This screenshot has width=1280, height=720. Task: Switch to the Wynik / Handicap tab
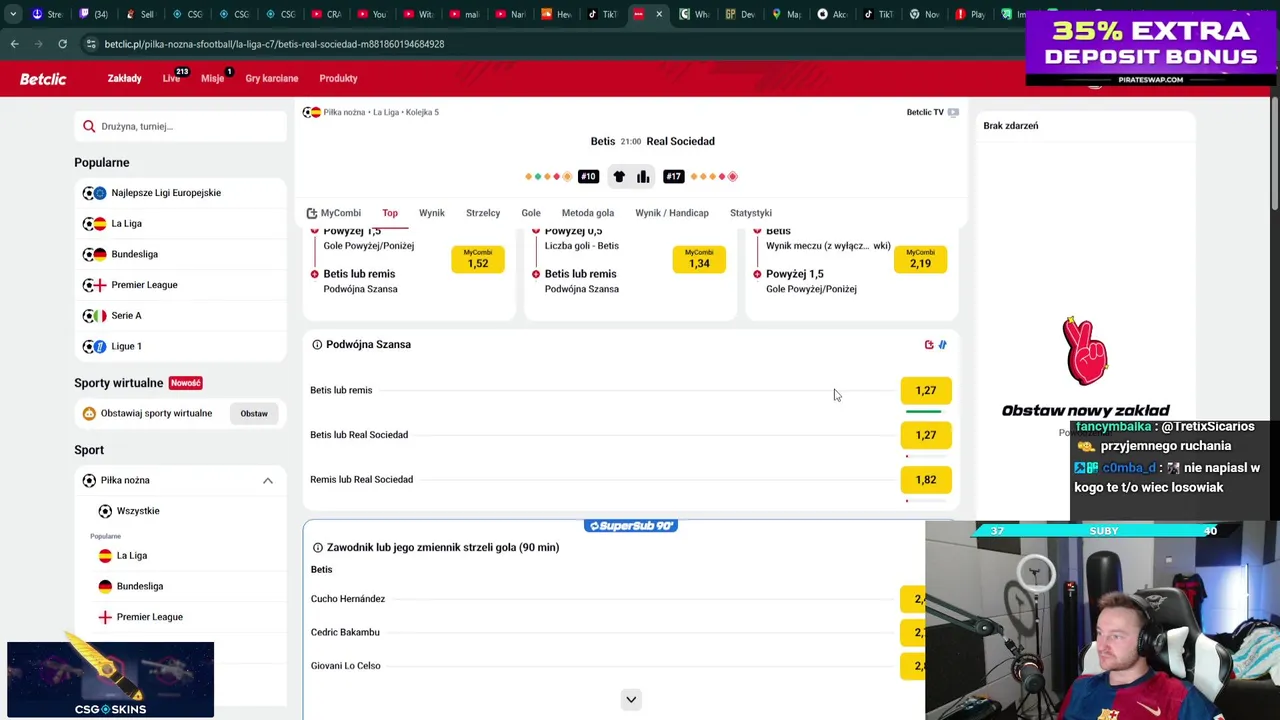coord(672,213)
